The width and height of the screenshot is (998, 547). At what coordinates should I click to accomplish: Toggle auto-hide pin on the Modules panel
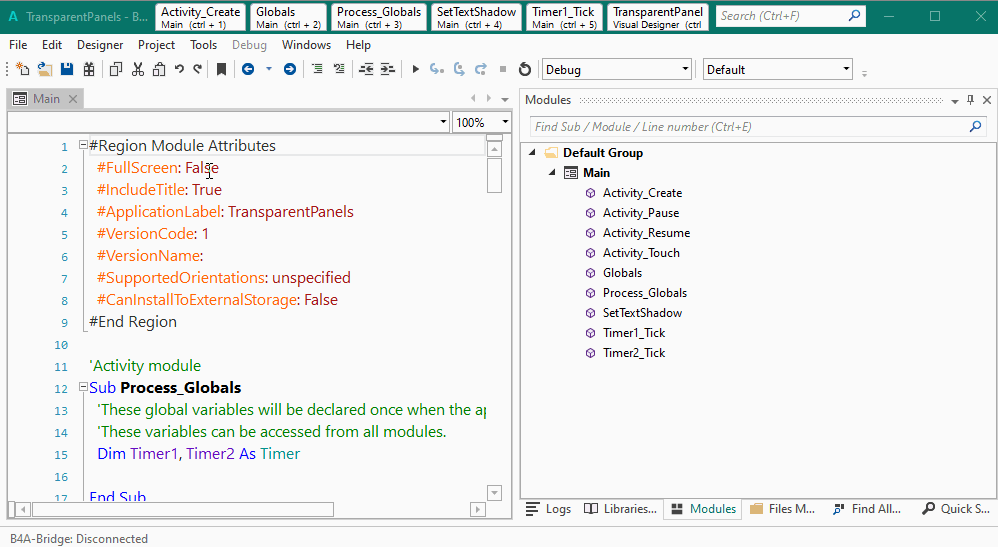(970, 100)
